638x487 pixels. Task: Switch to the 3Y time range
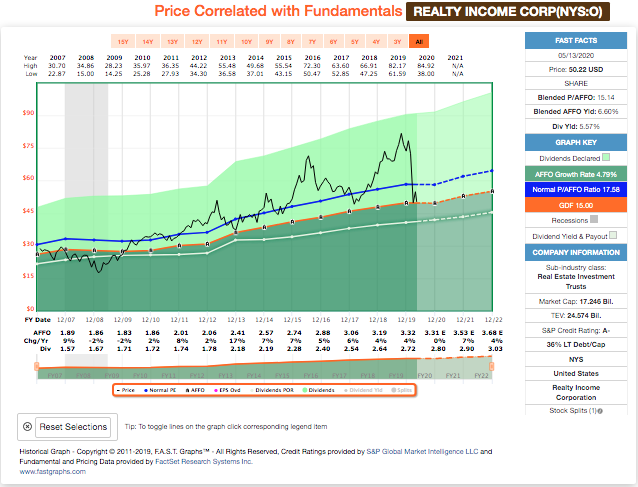(398, 41)
